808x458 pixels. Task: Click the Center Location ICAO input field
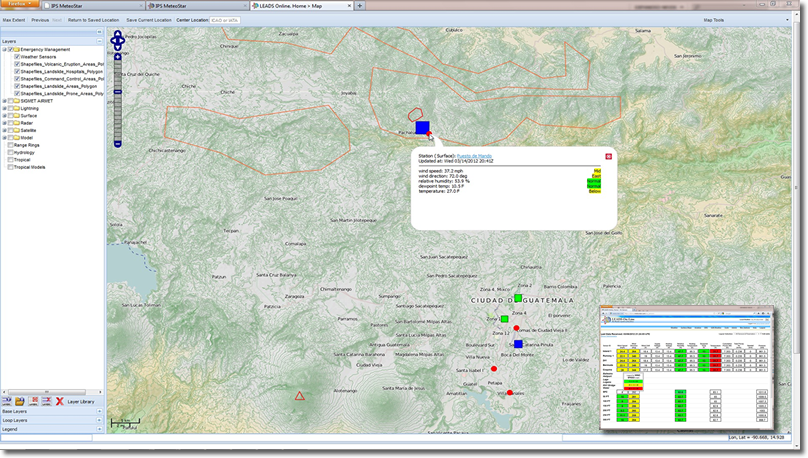tap(225, 20)
